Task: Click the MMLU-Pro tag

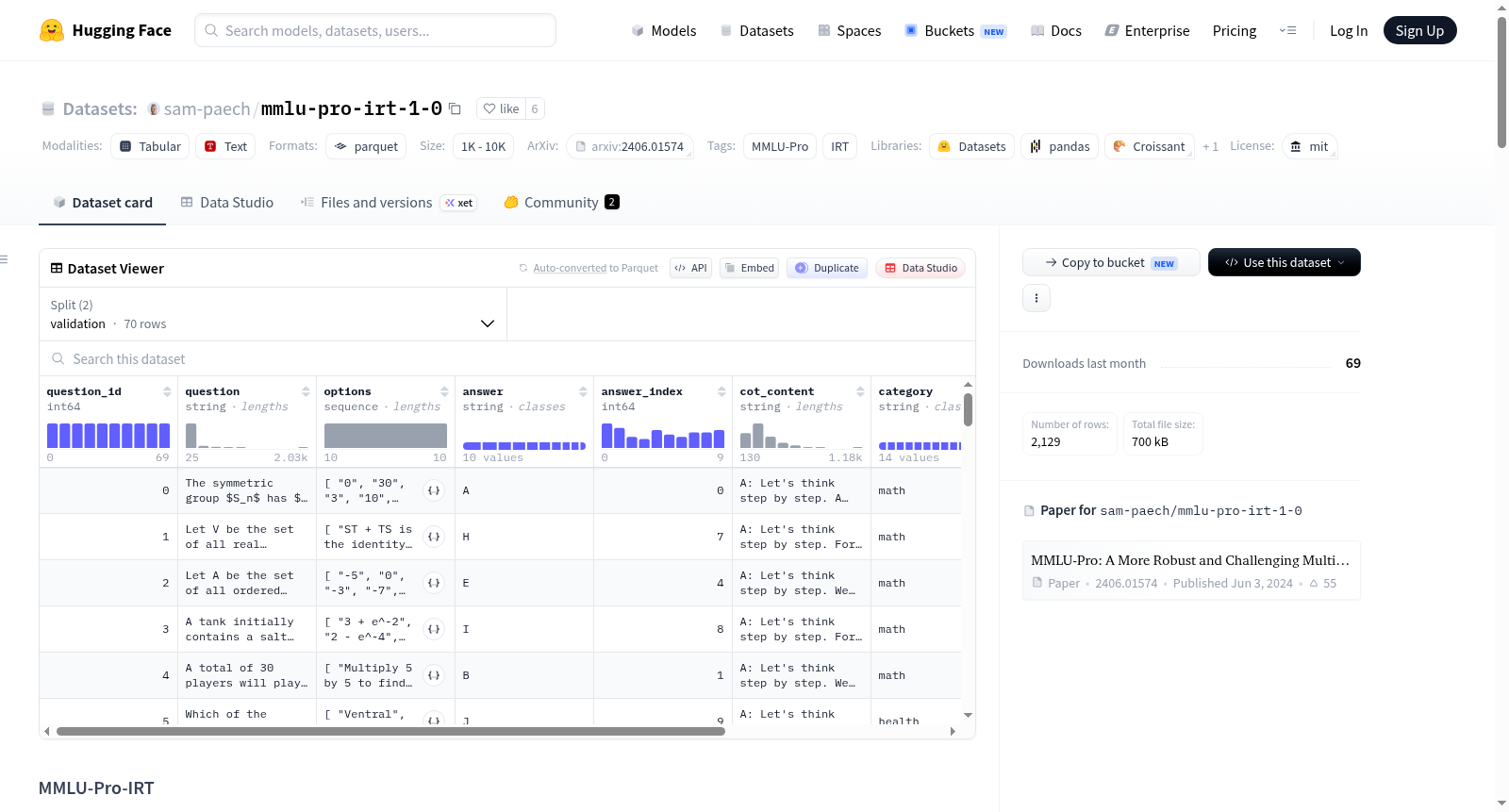Action: tap(779, 146)
